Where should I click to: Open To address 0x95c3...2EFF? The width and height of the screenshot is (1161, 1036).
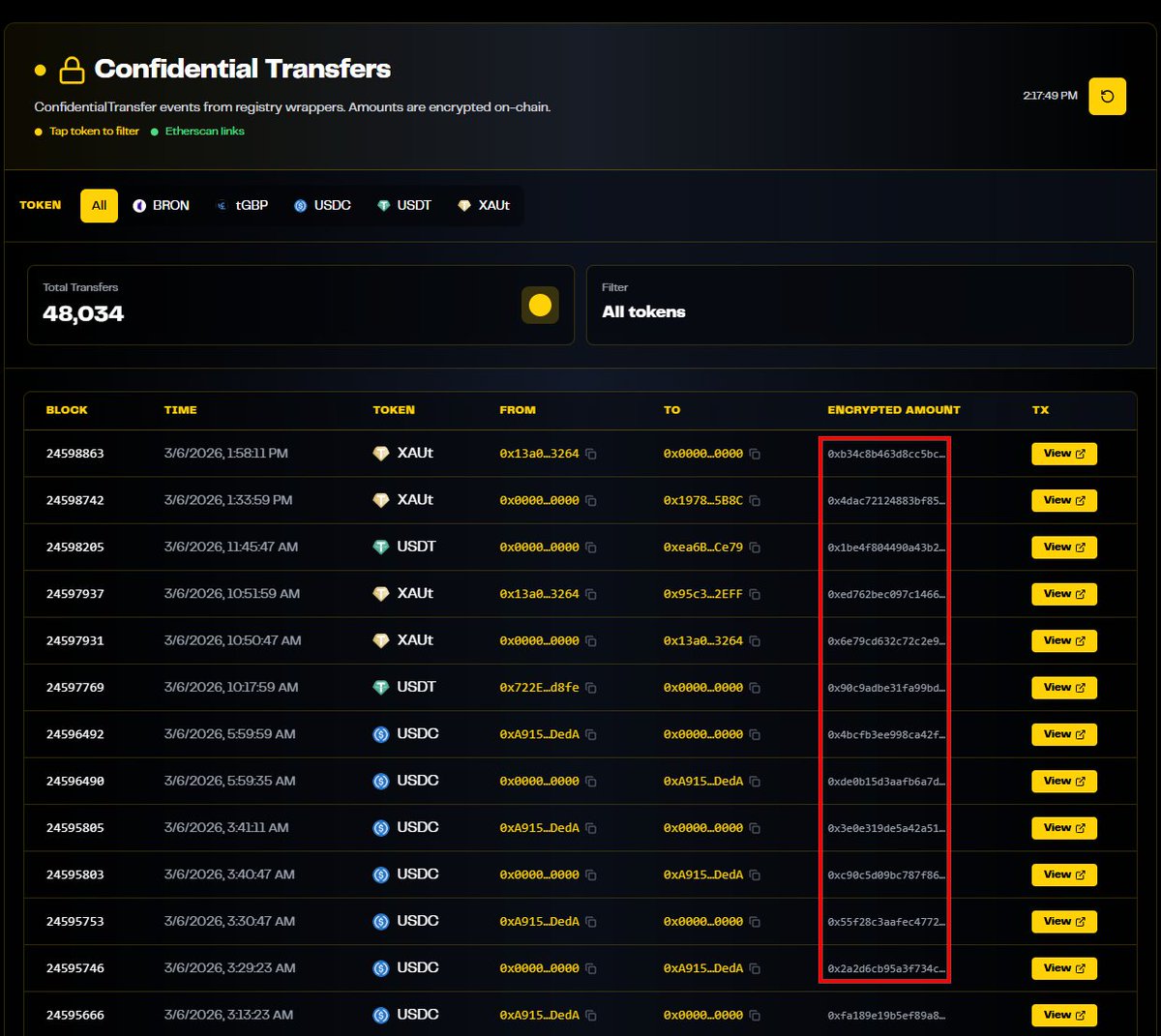click(703, 594)
